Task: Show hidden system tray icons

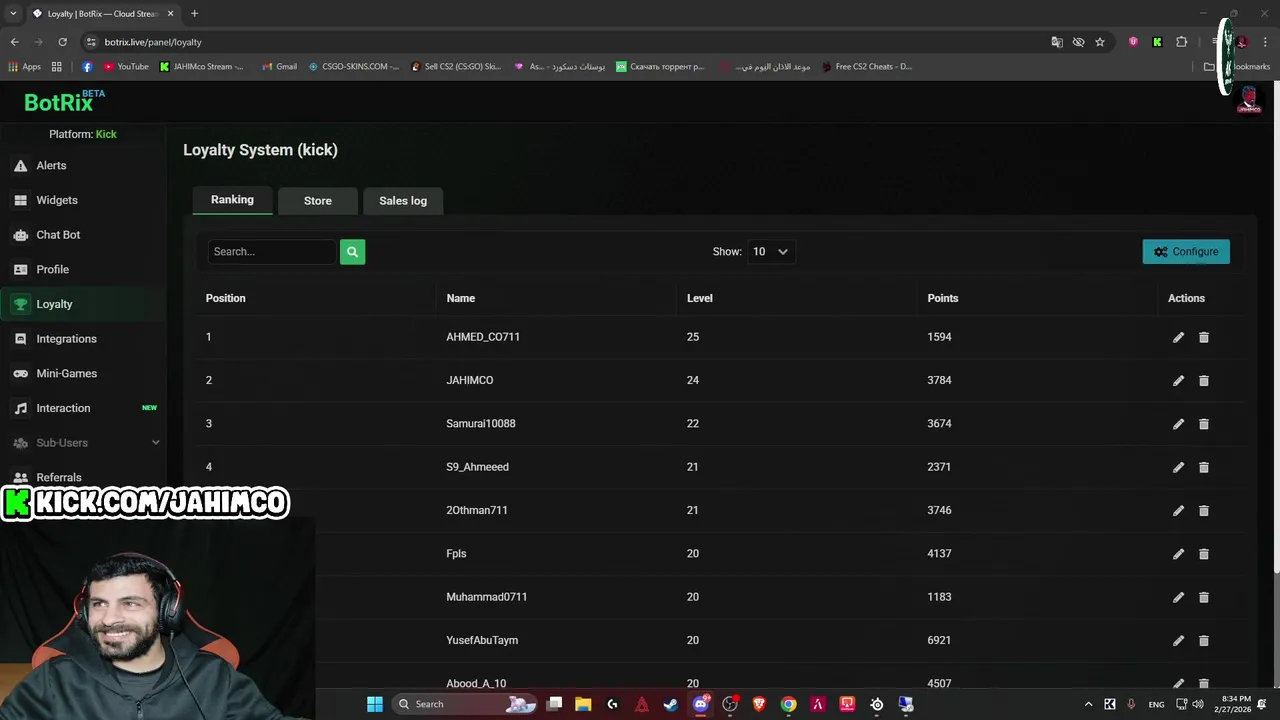Action: [x=1088, y=704]
